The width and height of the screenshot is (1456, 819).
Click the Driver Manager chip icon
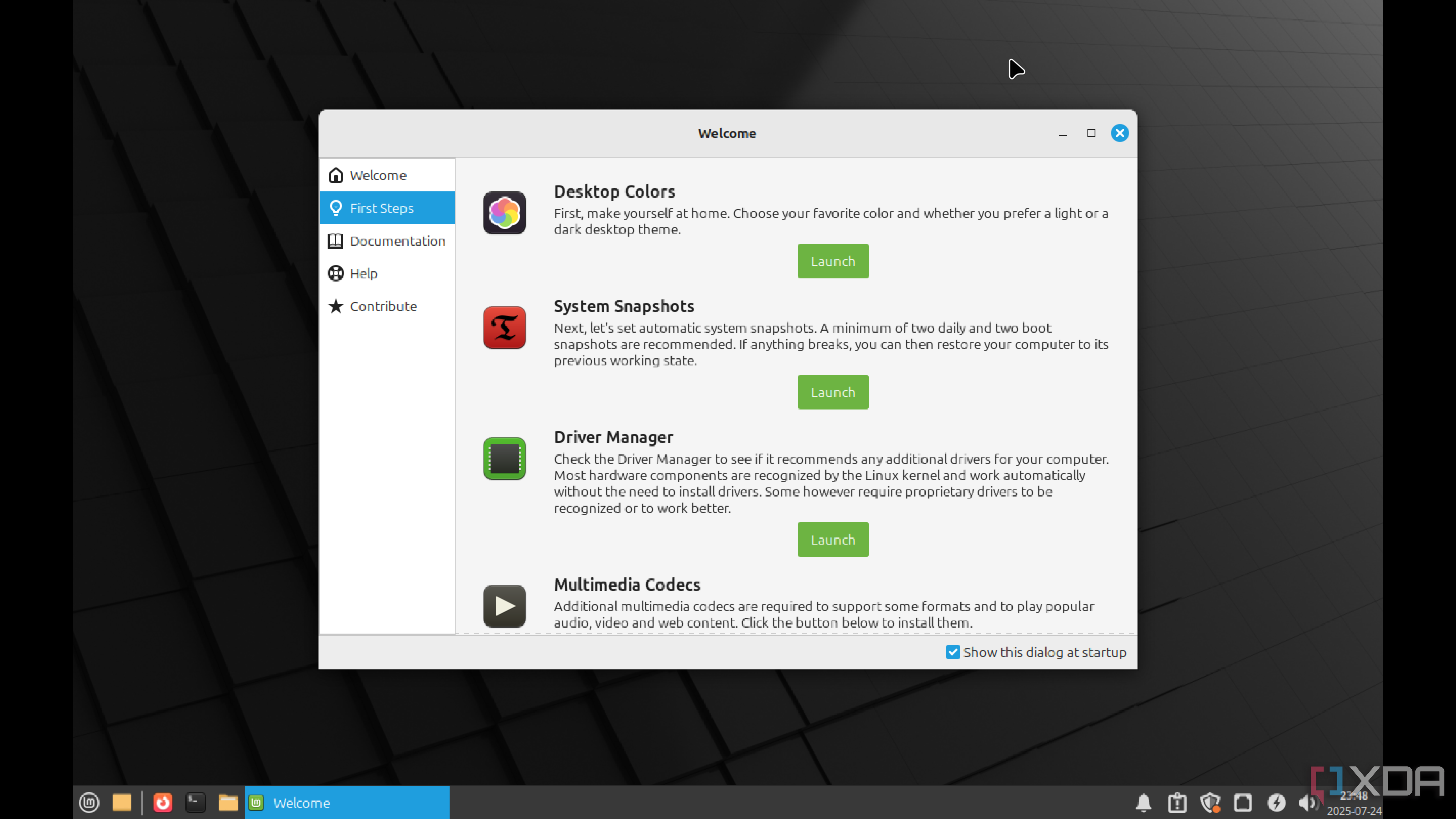pos(504,458)
